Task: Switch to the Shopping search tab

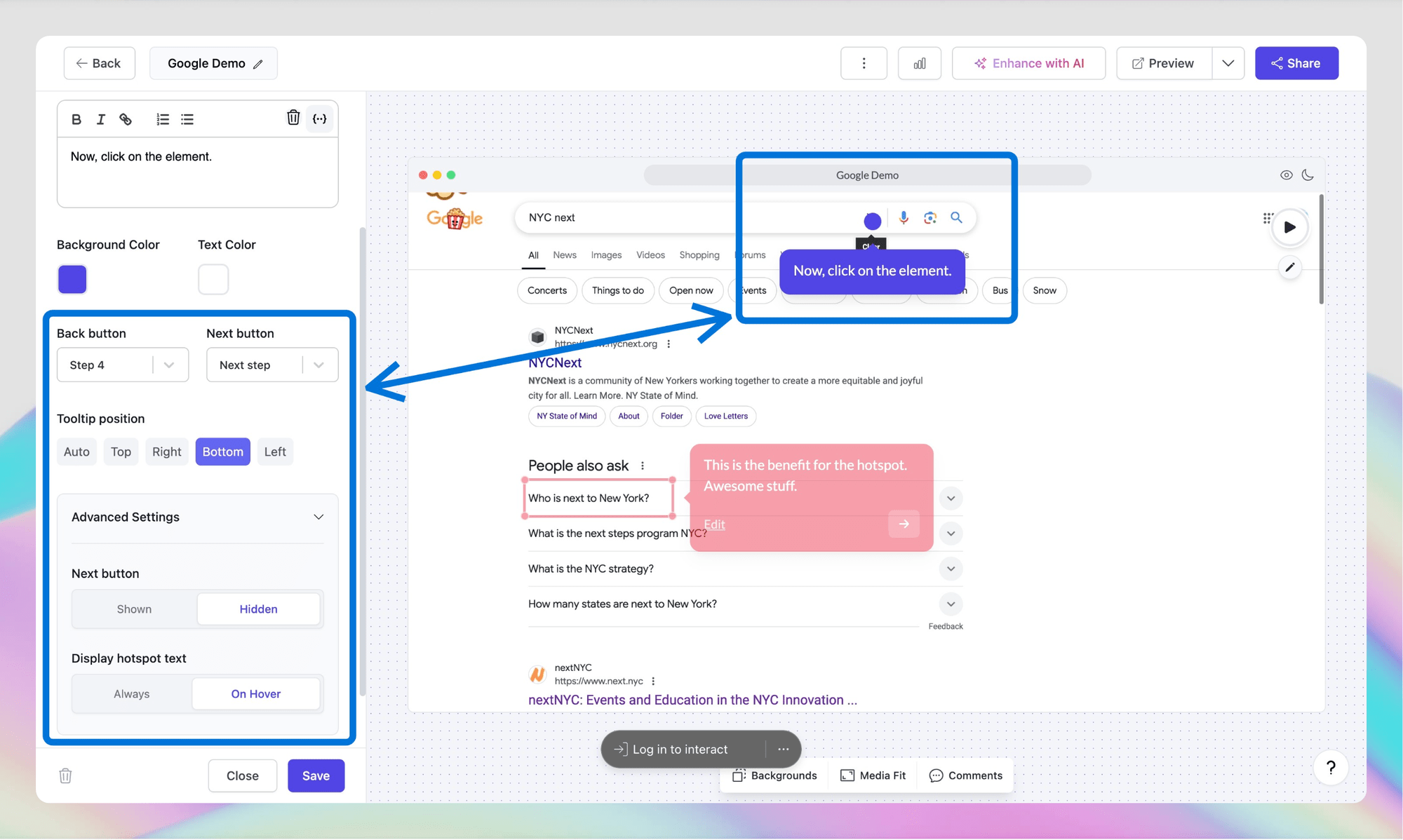Action: (699, 255)
